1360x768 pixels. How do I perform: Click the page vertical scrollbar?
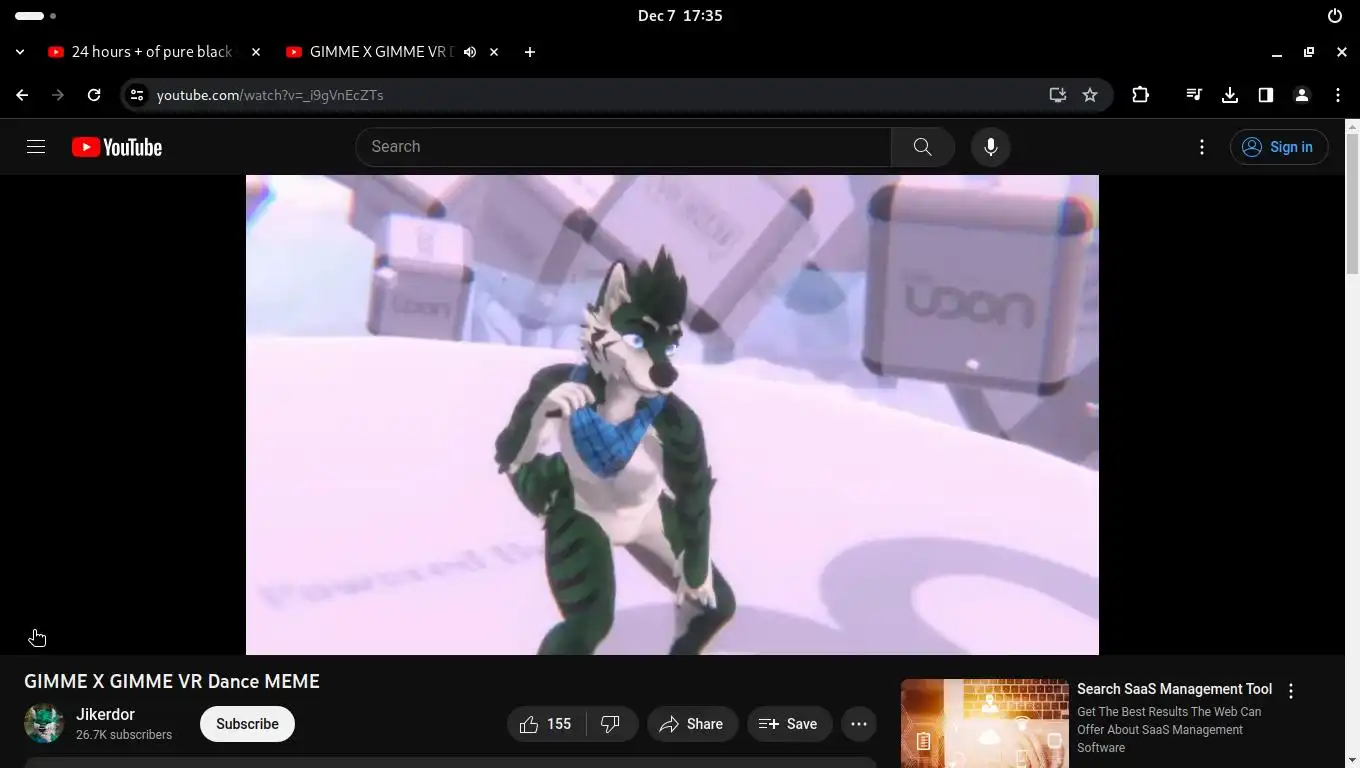click(1352, 205)
